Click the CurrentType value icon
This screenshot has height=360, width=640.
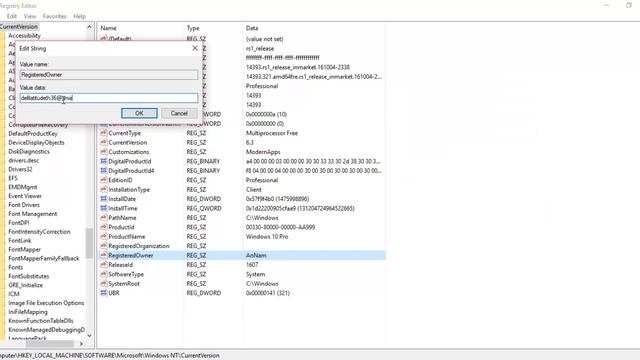tap(104, 133)
